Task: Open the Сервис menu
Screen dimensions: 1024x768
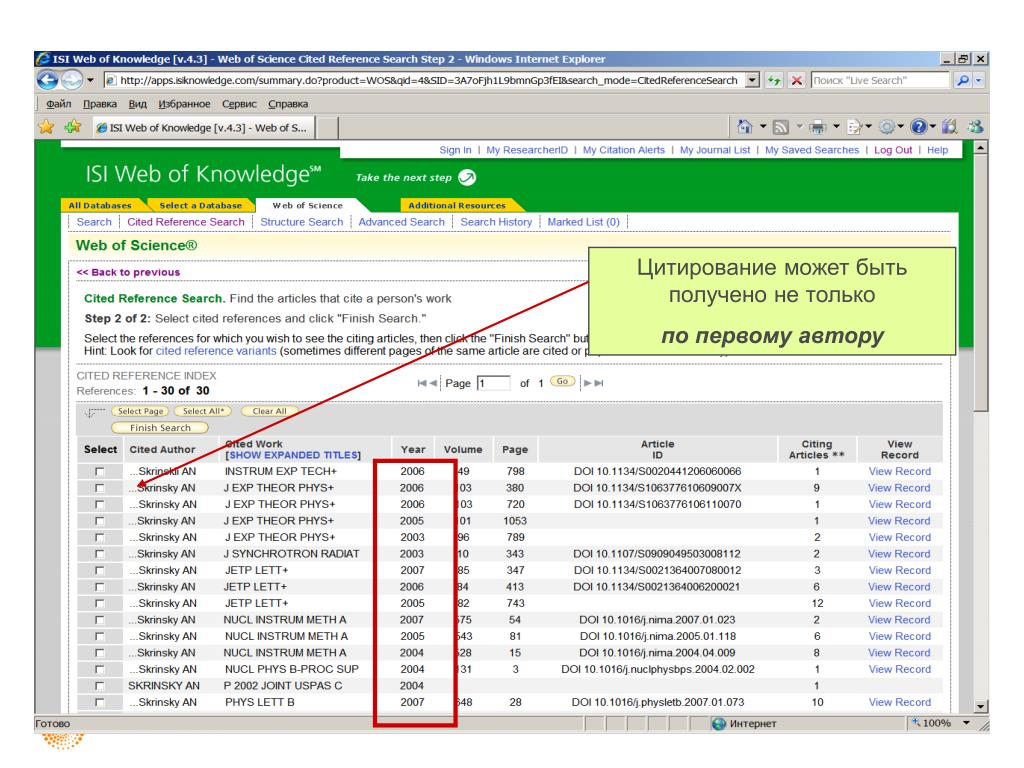Action: (x=239, y=104)
